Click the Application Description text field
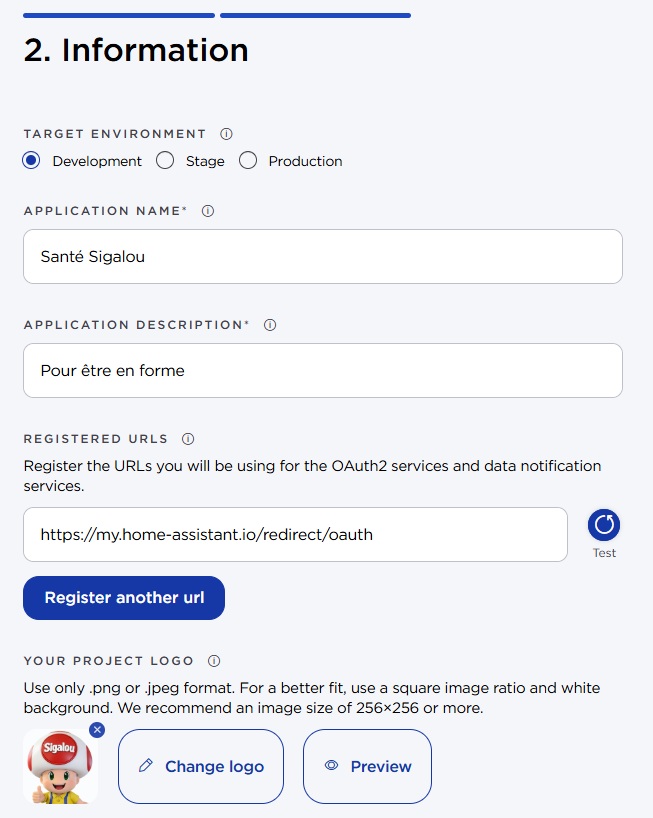The width and height of the screenshot is (653, 818). tap(322, 371)
